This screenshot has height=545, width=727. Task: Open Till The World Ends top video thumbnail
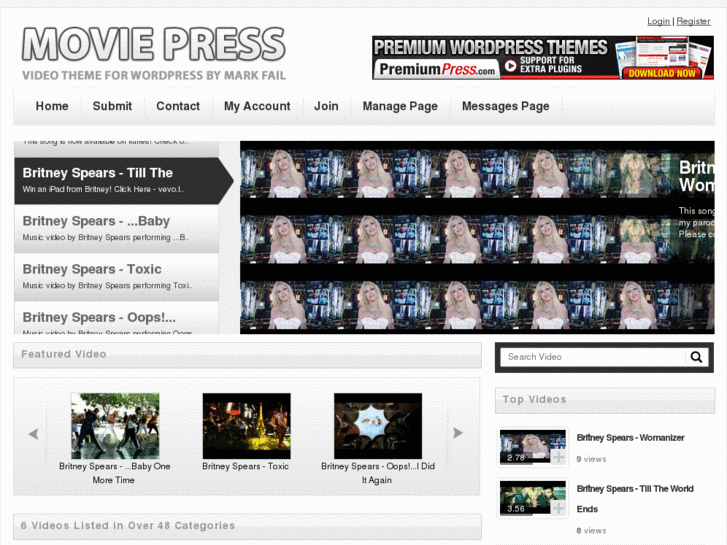(x=533, y=498)
